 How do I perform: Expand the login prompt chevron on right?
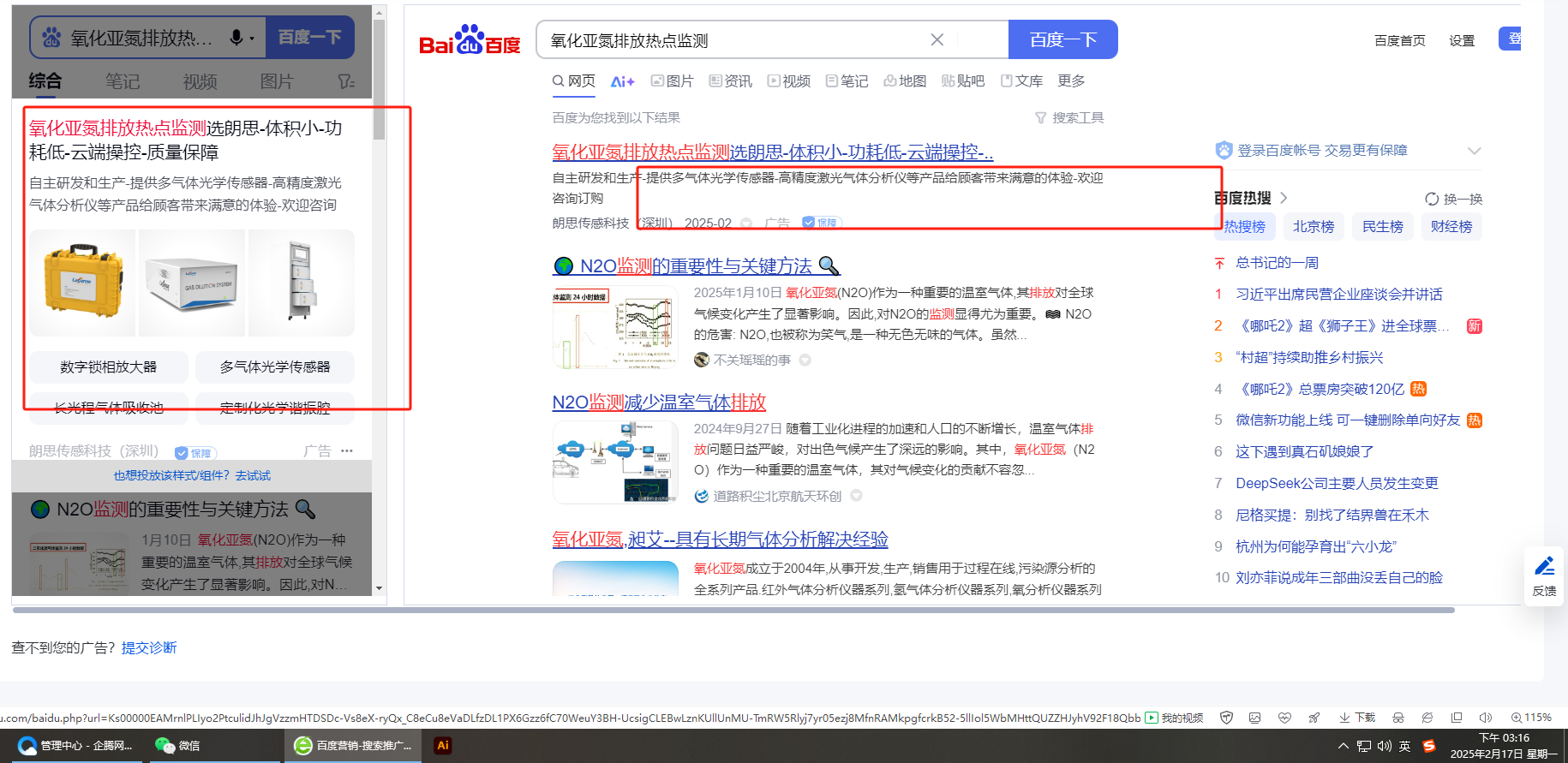[x=1474, y=151]
